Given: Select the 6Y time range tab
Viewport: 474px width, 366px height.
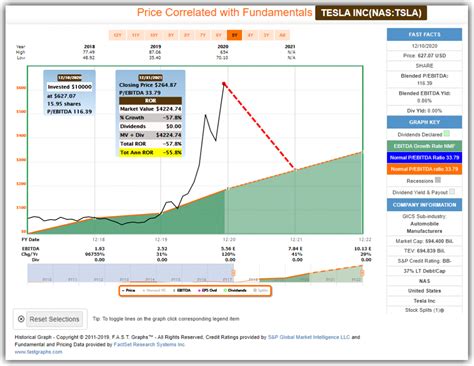Looking at the screenshot, I should (219, 35).
